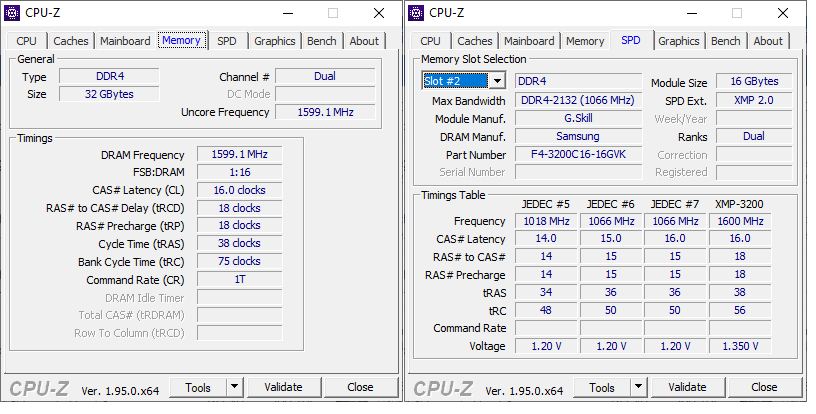Open About tab in right window
The width and height of the screenshot is (816, 414).
click(x=768, y=41)
